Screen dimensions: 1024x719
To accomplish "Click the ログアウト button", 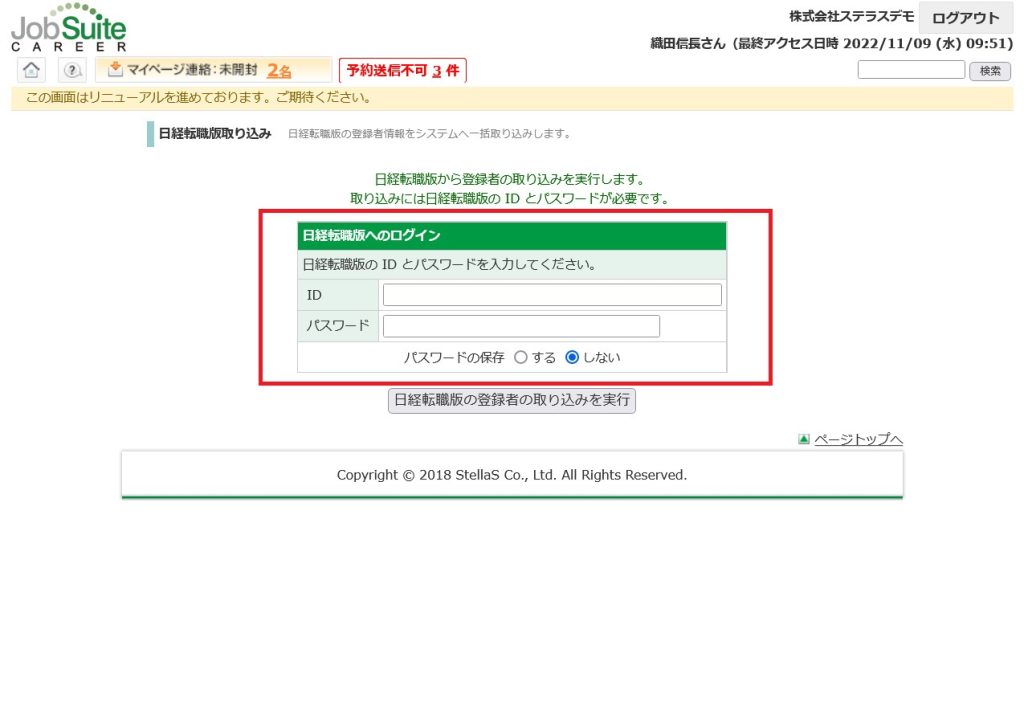I will click(965, 18).
